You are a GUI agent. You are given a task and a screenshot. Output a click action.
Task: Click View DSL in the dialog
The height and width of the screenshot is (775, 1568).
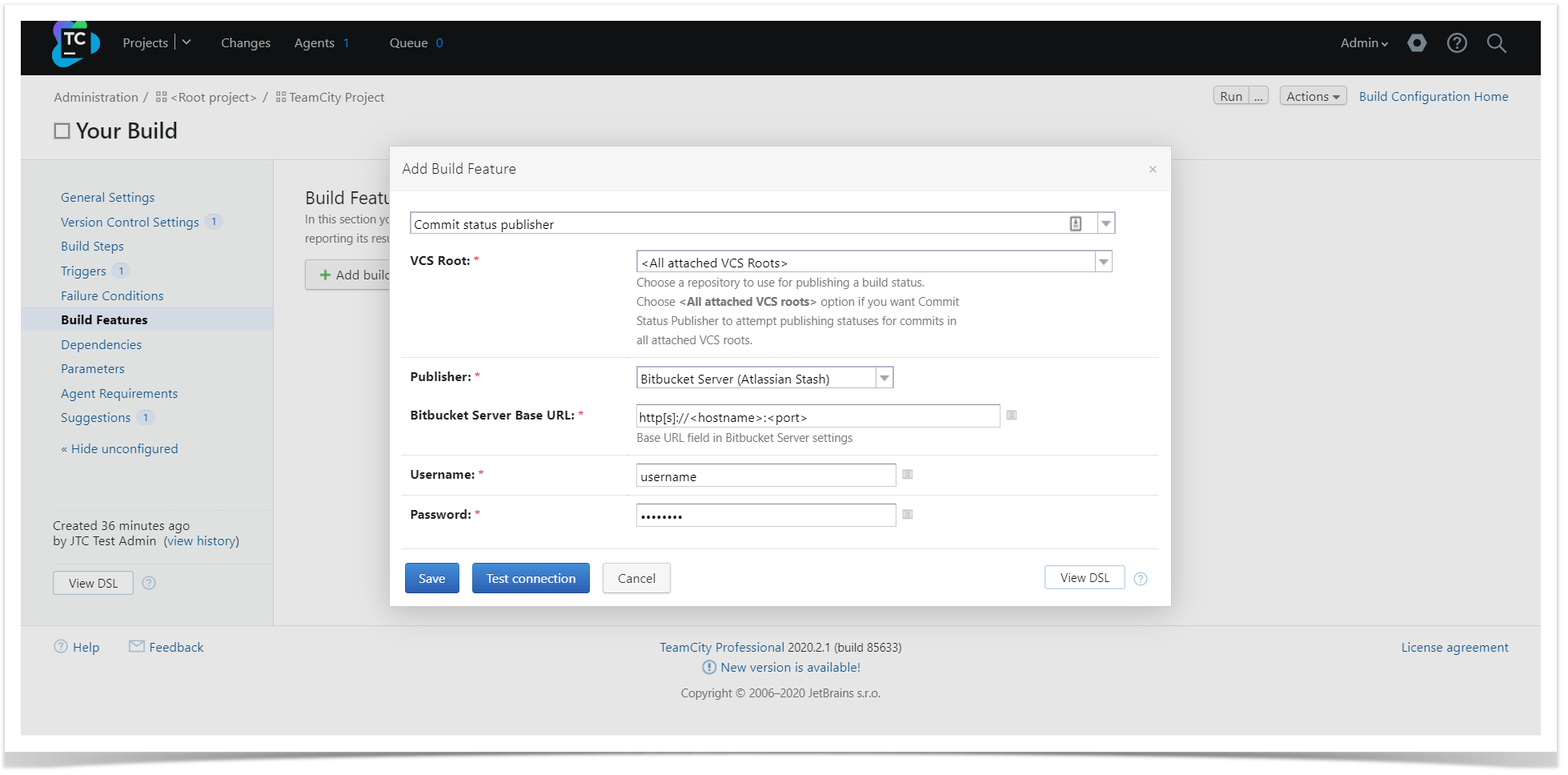click(x=1085, y=577)
